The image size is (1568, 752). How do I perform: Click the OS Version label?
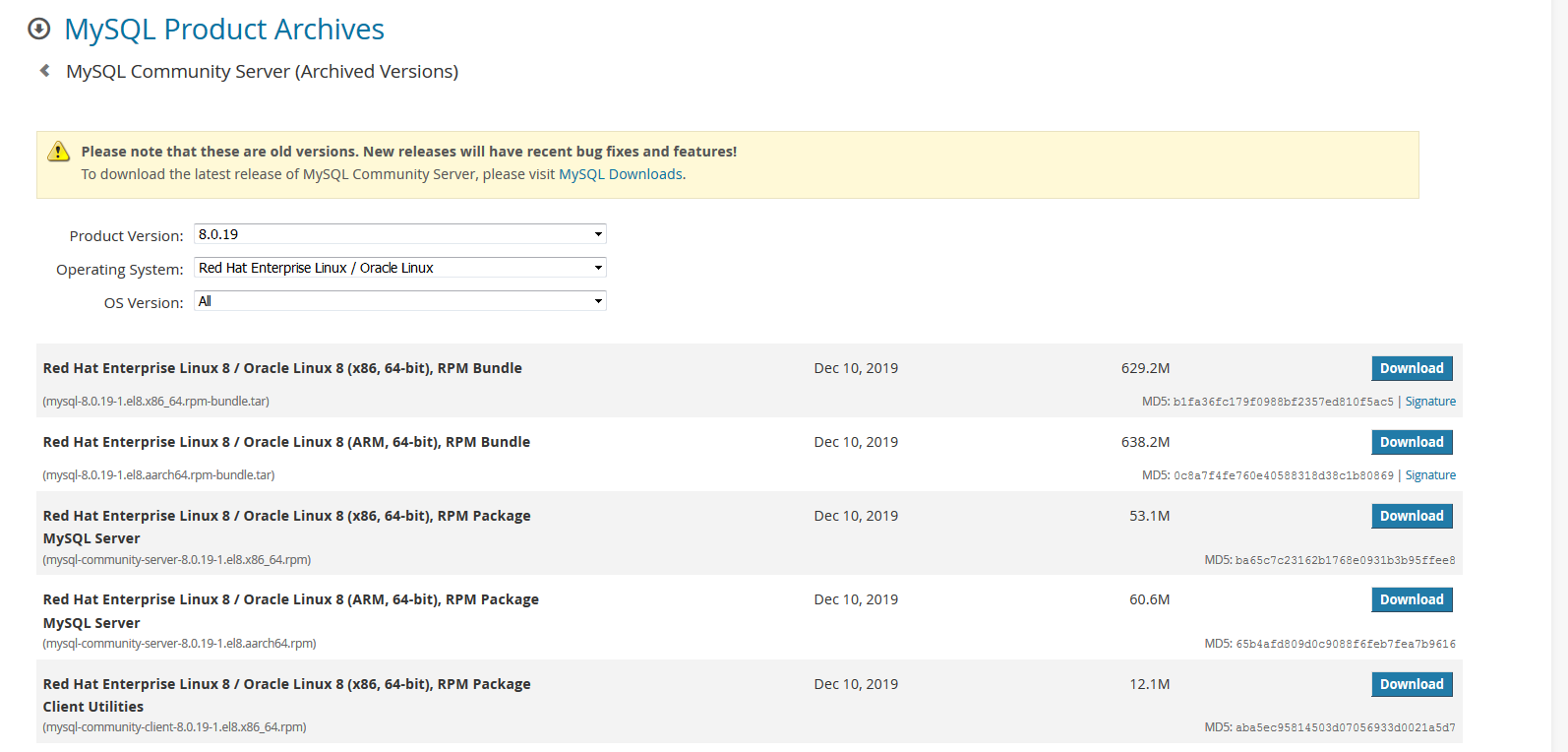(x=144, y=303)
